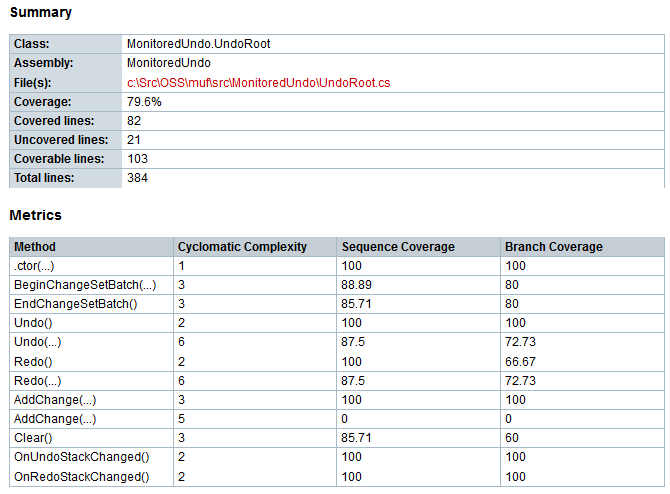Select the Branch Coverage column header

pos(554,247)
